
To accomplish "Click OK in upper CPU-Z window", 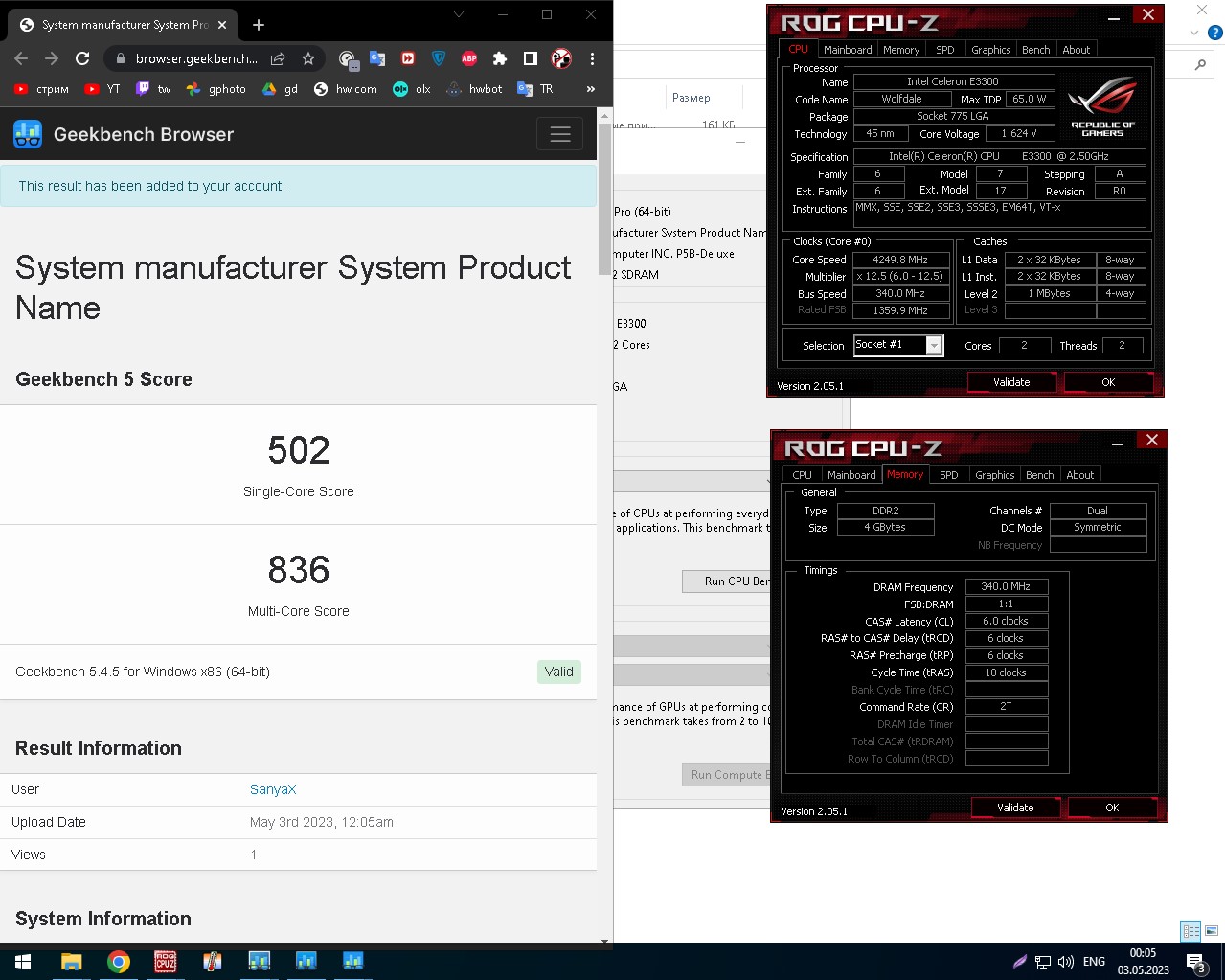I will 1108,382.
